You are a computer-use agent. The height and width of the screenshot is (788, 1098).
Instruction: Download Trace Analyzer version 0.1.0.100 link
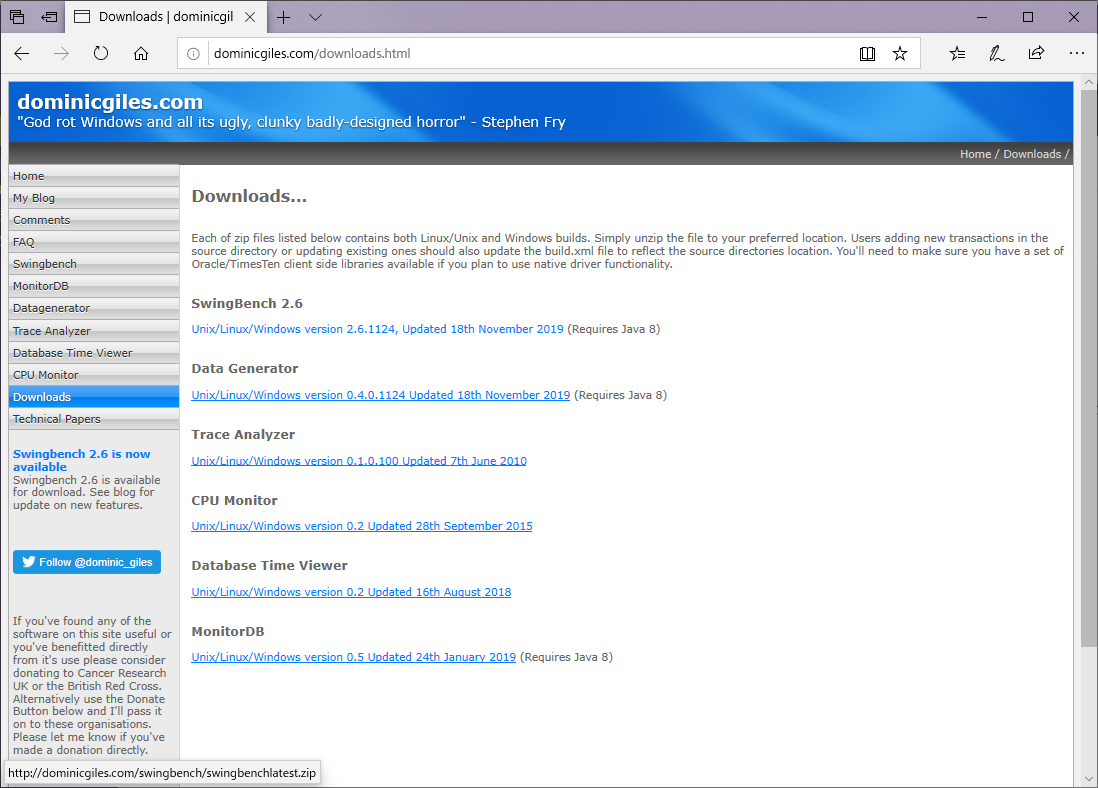[359, 461]
